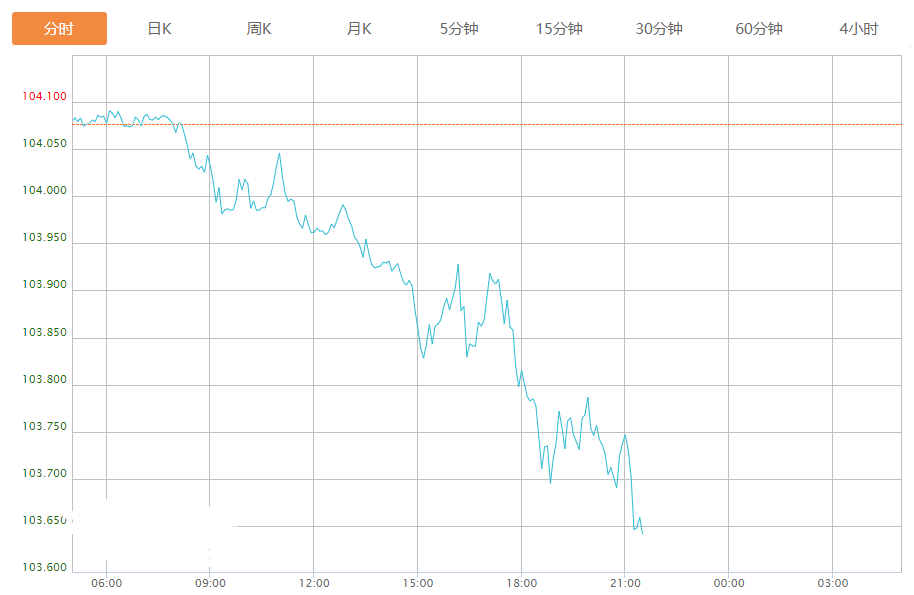This screenshot has height=595, width=914.
Task: Select the 15分钟 interval tab
Action: (x=559, y=29)
